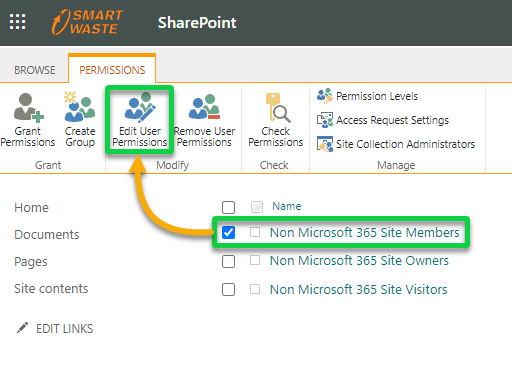Click the Site Collection Administrators icon
The width and height of the screenshot is (512, 368).
(x=325, y=144)
